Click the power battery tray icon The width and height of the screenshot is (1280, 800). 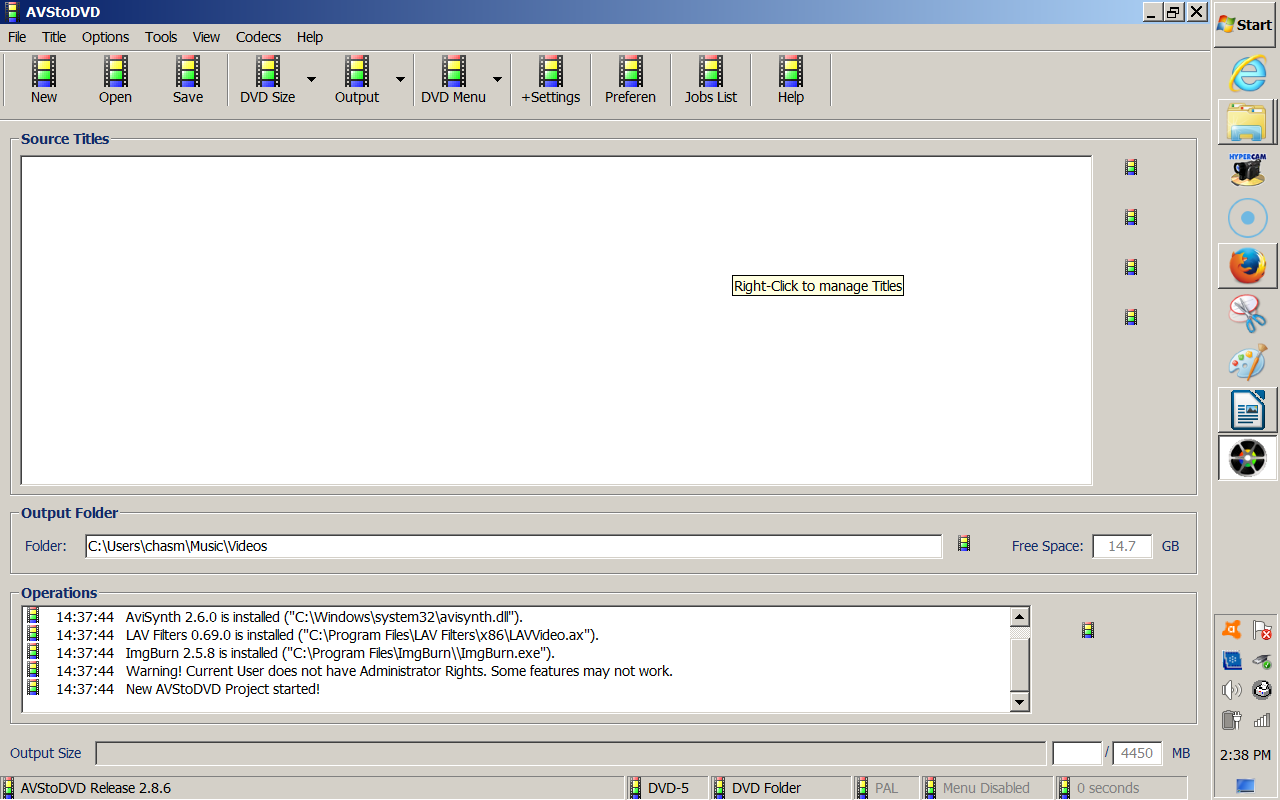[1232, 719]
